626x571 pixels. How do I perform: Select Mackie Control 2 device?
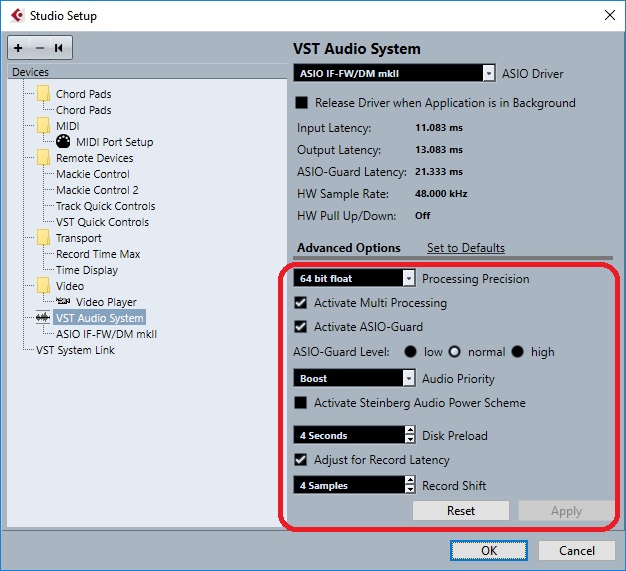(97, 190)
